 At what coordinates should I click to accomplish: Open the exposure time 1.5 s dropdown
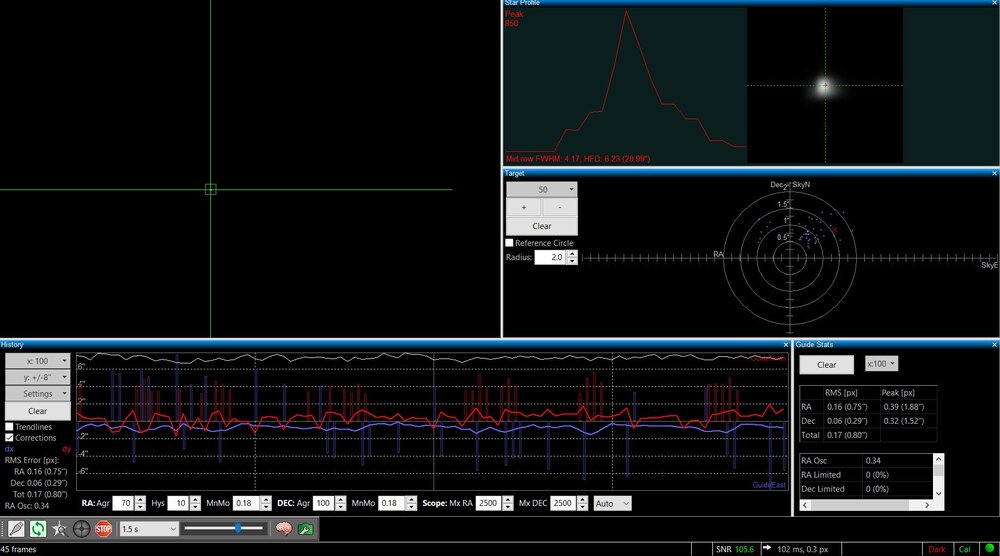point(148,528)
